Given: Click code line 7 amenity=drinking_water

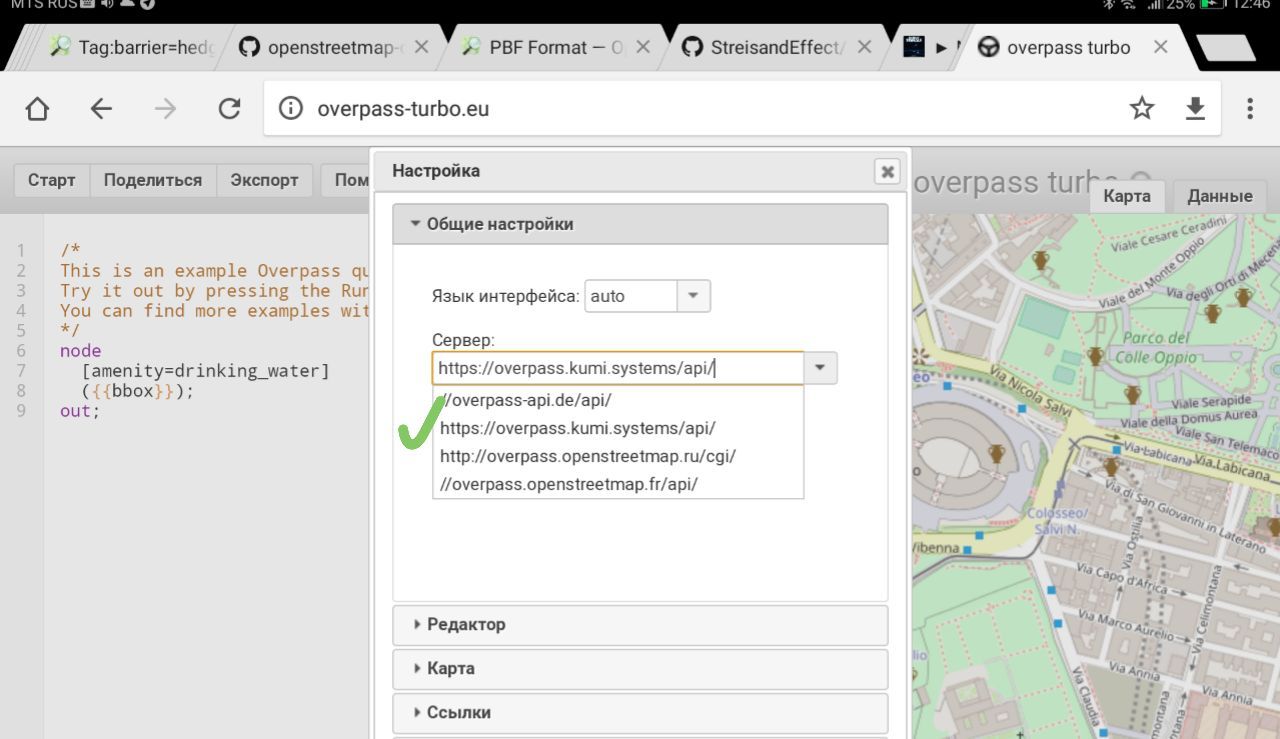Looking at the screenshot, I should (205, 371).
